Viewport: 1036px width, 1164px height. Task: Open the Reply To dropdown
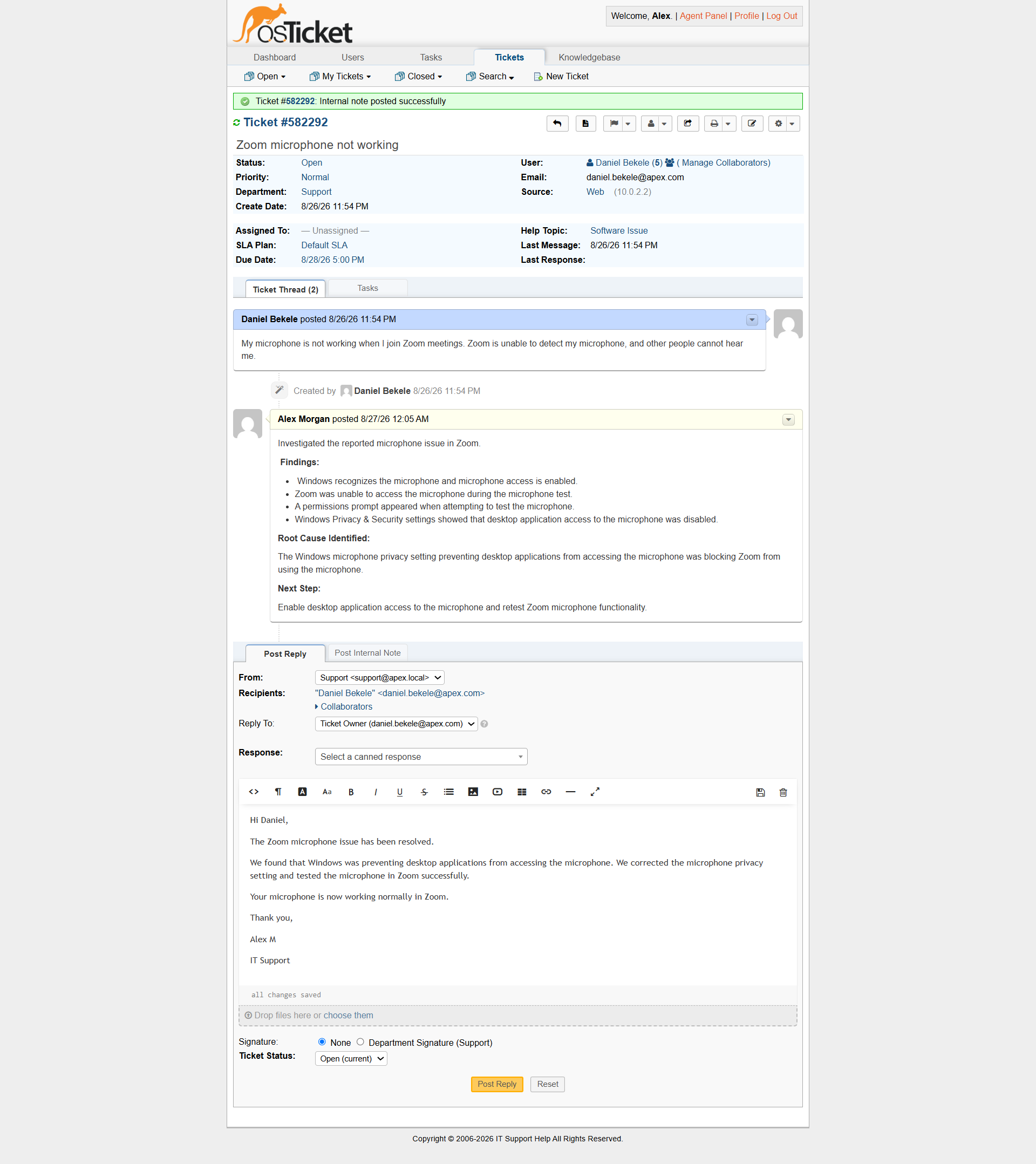click(396, 723)
